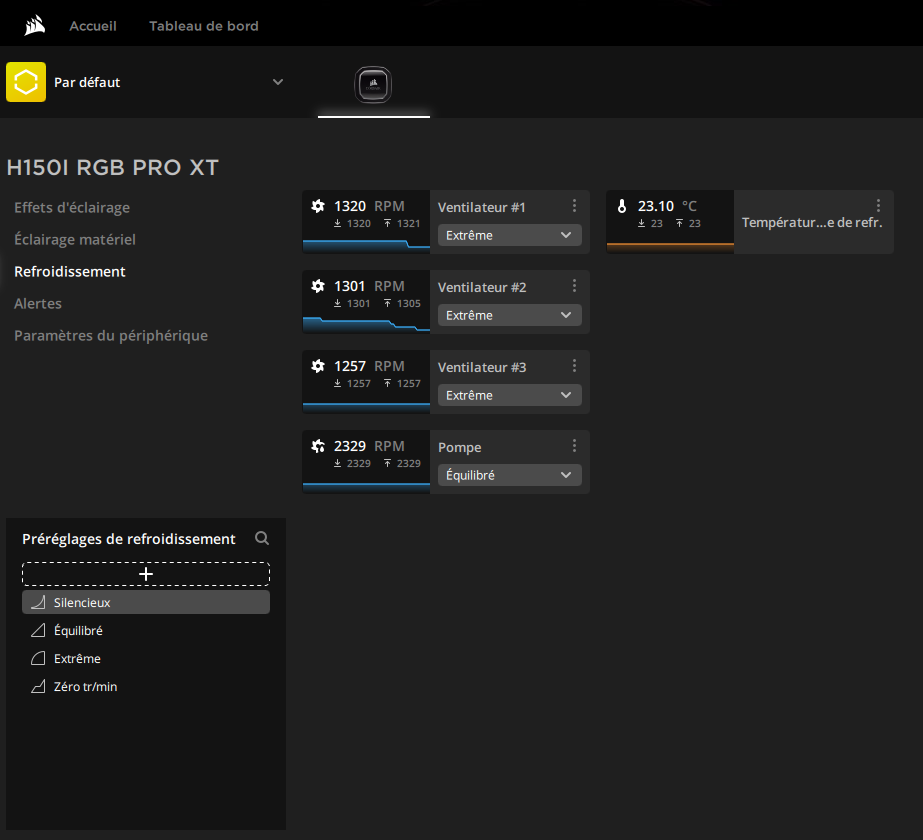The image size is (923, 840).
Task: Go to the Accueil tab
Action: [x=92, y=26]
